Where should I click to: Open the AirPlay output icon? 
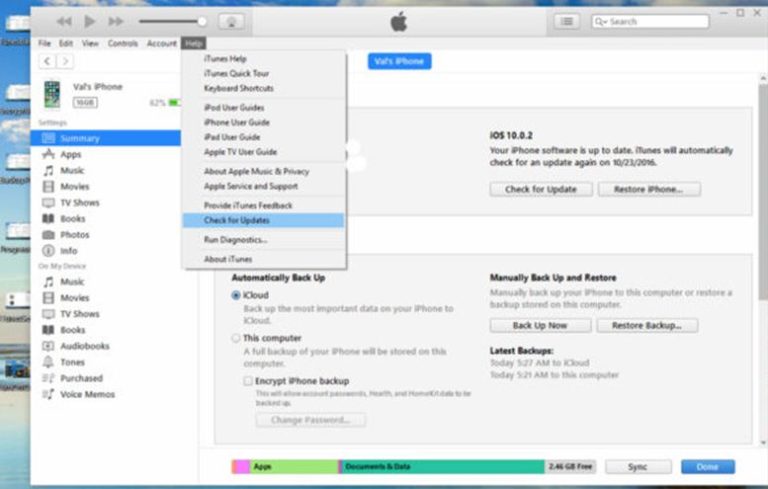point(231,21)
